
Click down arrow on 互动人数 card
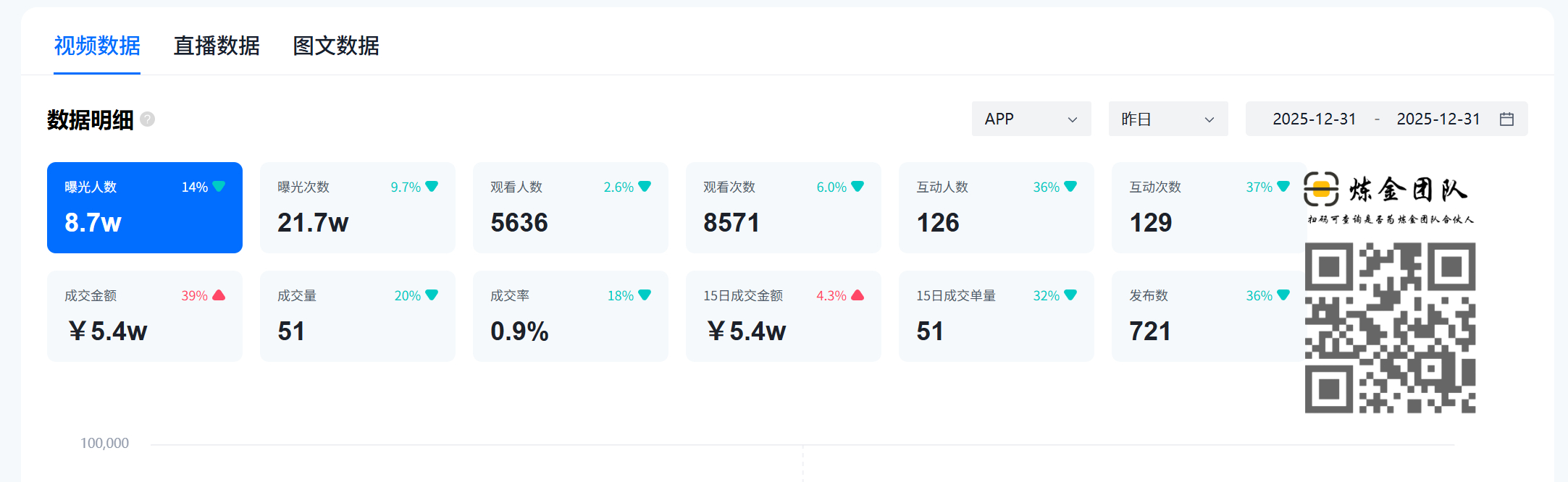pyautogui.click(x=1070, y=187)
